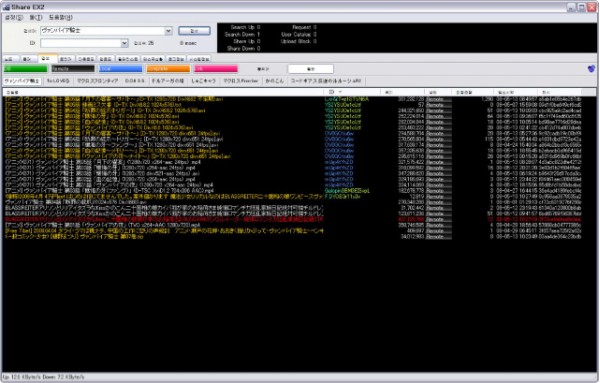The height and width of the screenshot is (383, 600).
Task: Open the コードギアス 反逆のルルーシュ R2 query tab
Action: [326, 81]
